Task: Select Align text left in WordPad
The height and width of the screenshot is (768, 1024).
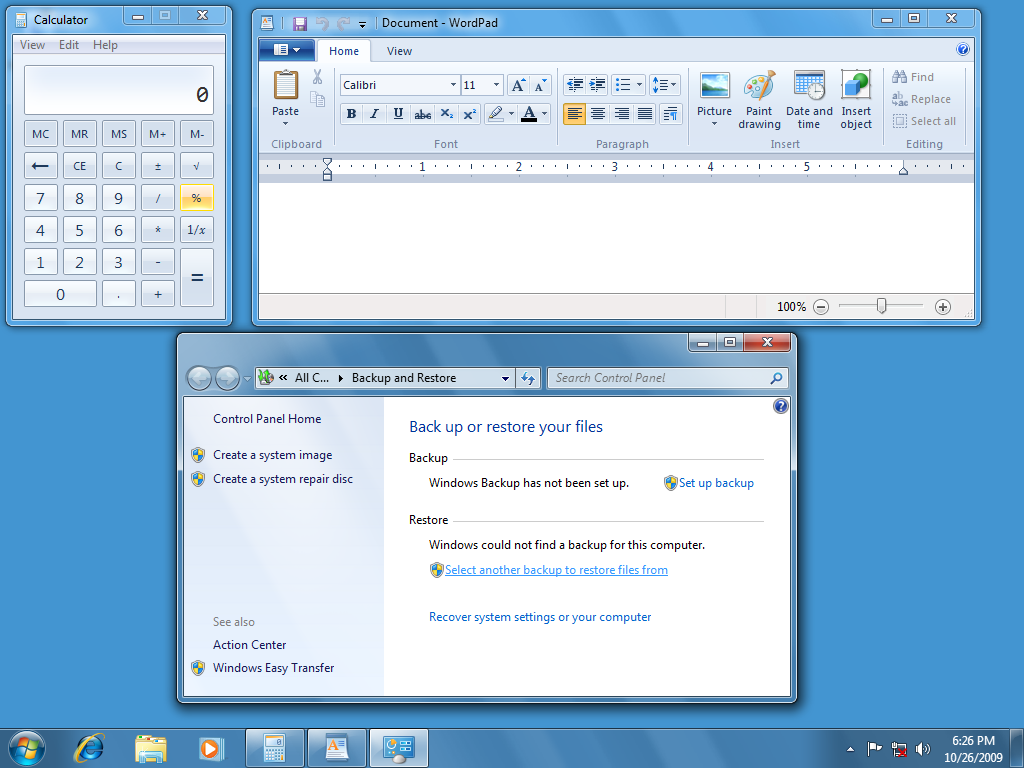Action: pyautogui.click(x=574, y=114)
